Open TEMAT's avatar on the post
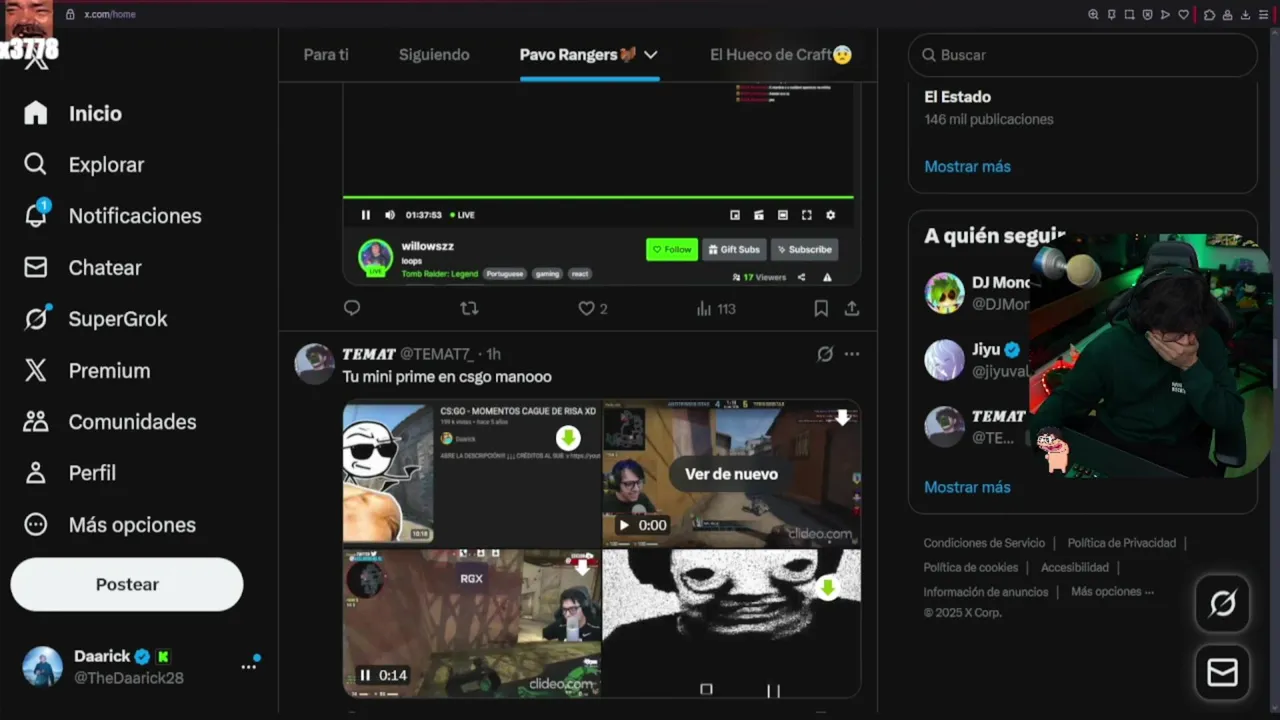This screenshot has width=1280, height=720. (314, 364)
